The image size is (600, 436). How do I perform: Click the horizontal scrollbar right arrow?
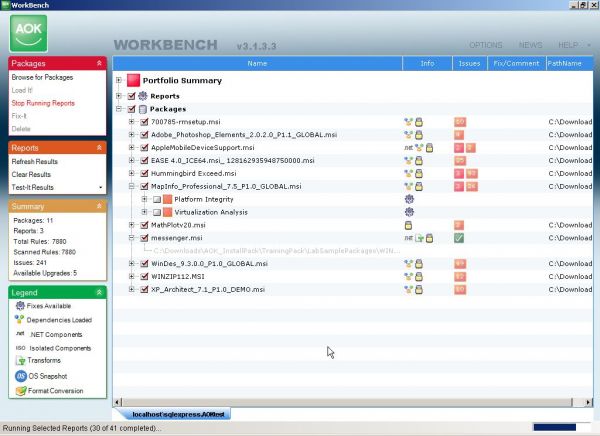point(588,402)
